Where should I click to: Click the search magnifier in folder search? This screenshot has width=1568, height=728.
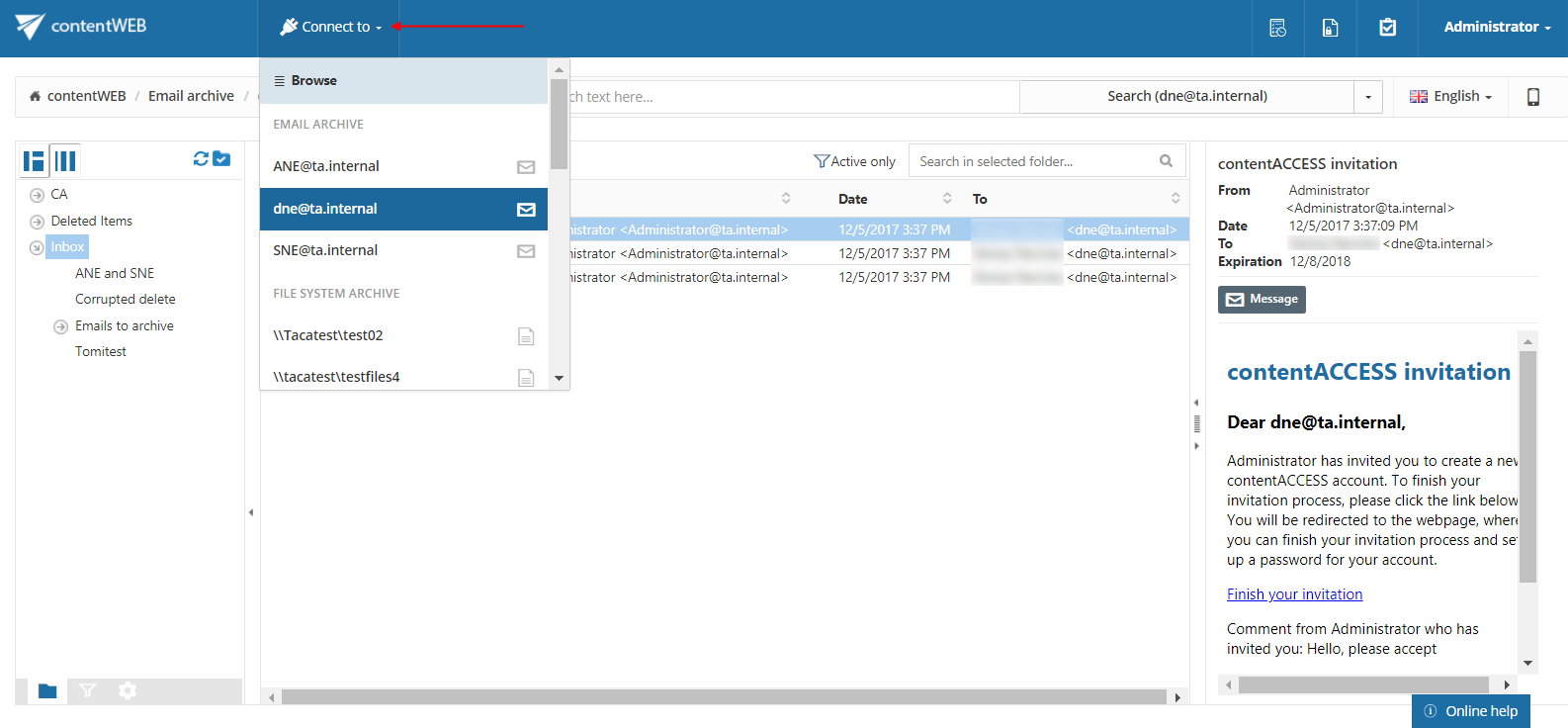click(1166, 161)
